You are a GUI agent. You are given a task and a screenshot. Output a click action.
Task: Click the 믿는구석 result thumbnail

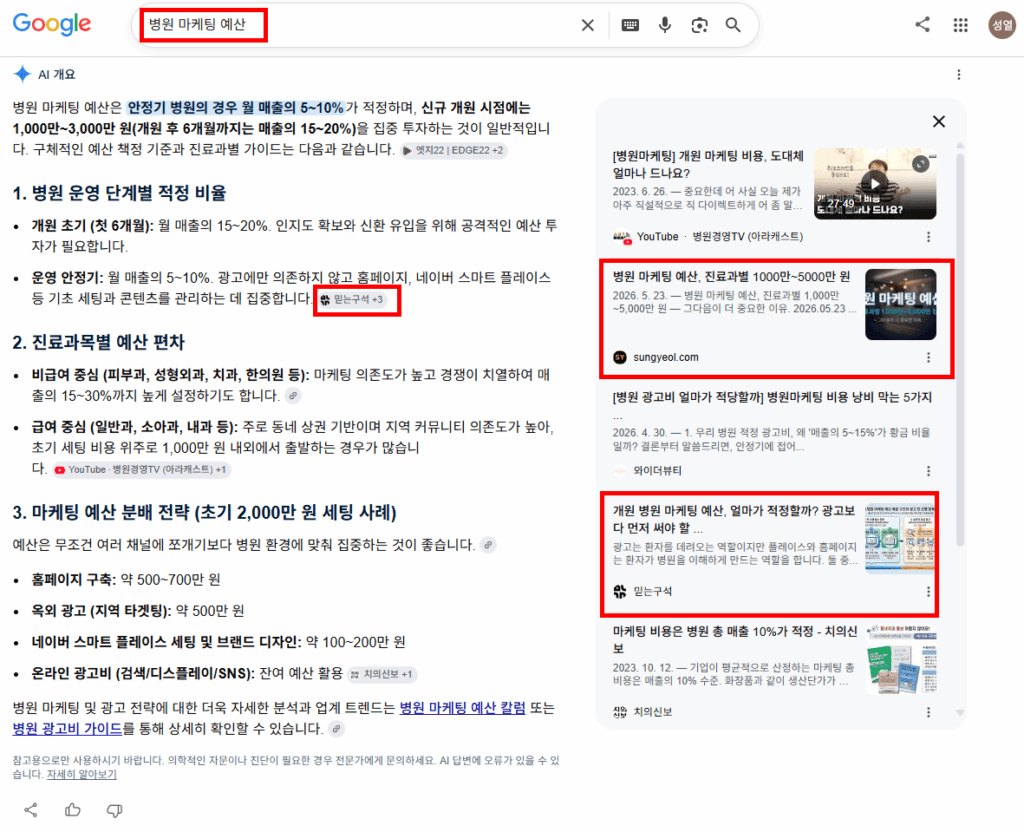tap(900, 538)
